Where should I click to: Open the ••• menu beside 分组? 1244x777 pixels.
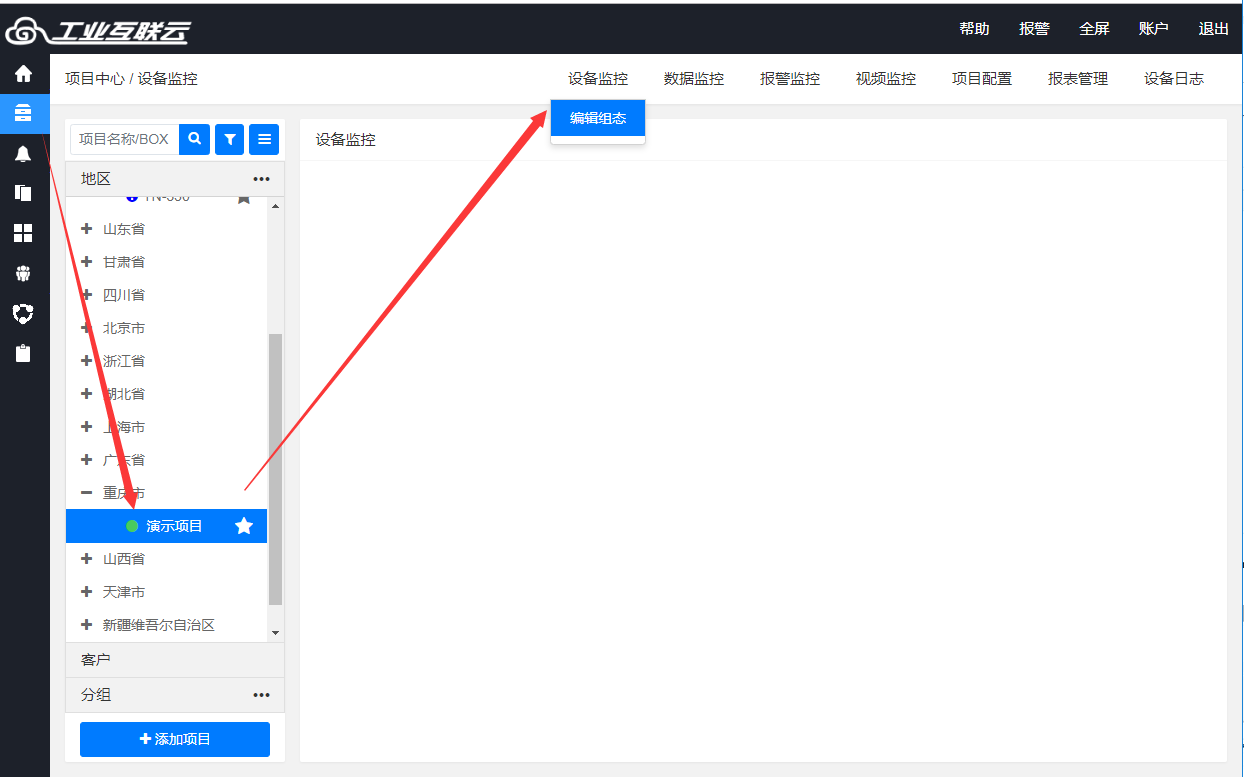pyautogui.click(x=262, y=695)
